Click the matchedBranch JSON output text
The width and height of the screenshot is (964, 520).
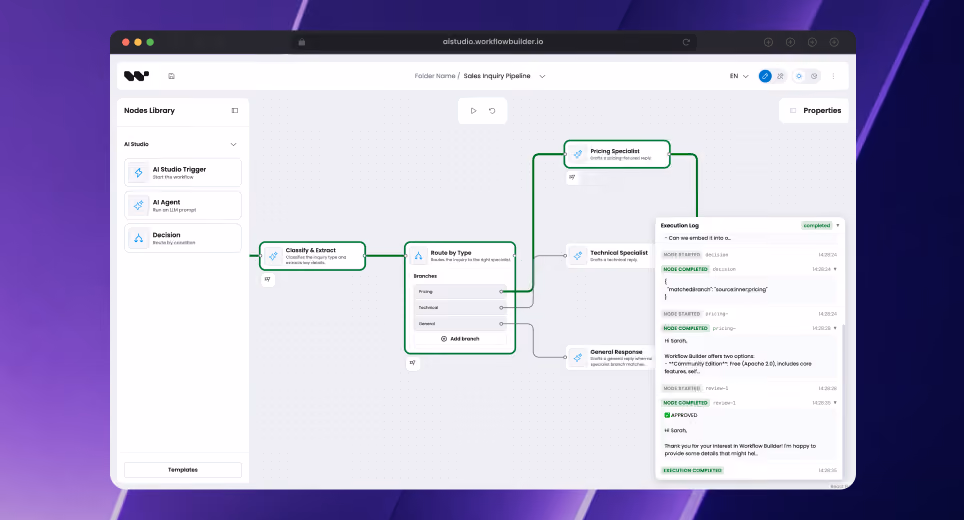717,290
